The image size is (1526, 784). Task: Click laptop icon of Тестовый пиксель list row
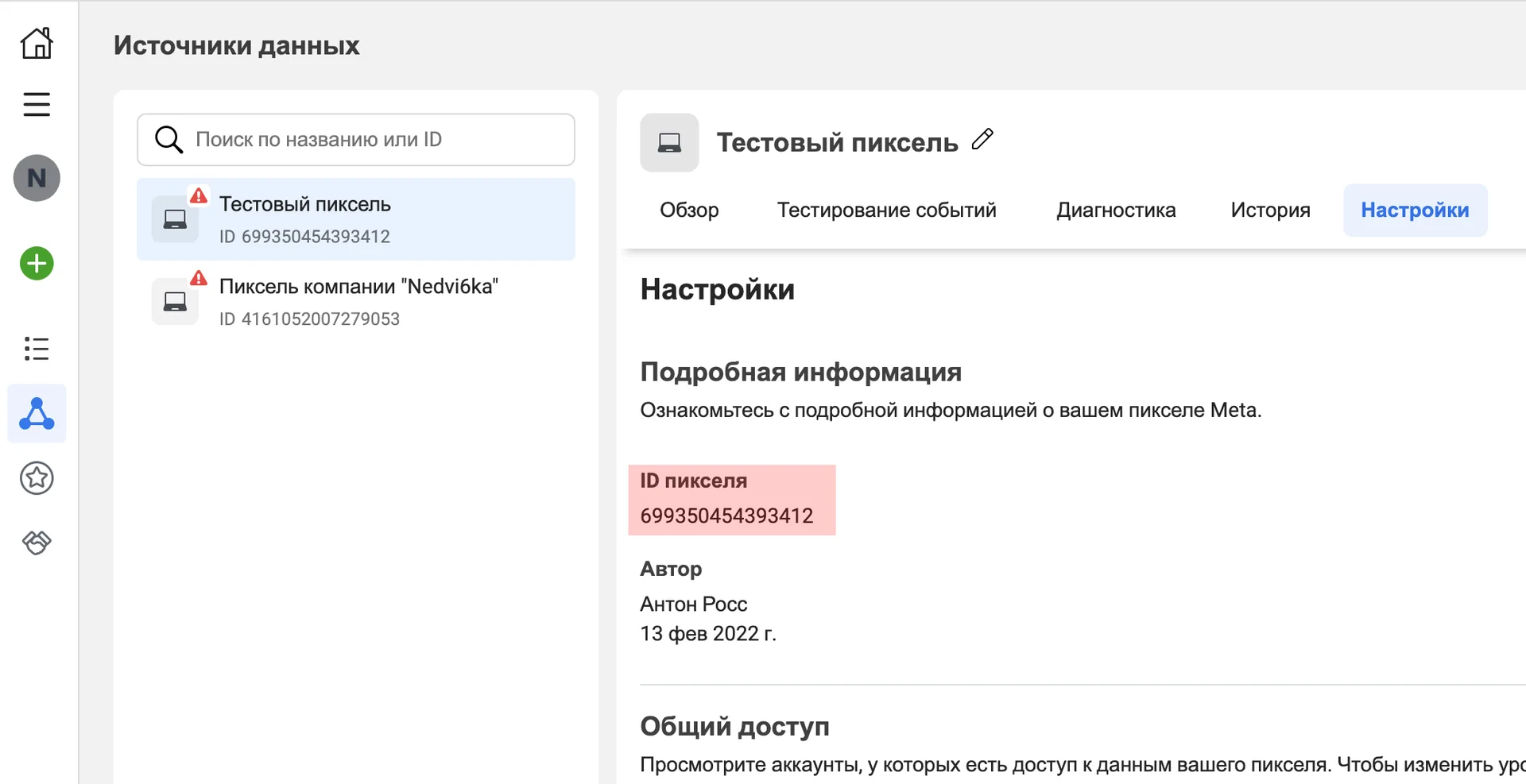pos(175,219)
